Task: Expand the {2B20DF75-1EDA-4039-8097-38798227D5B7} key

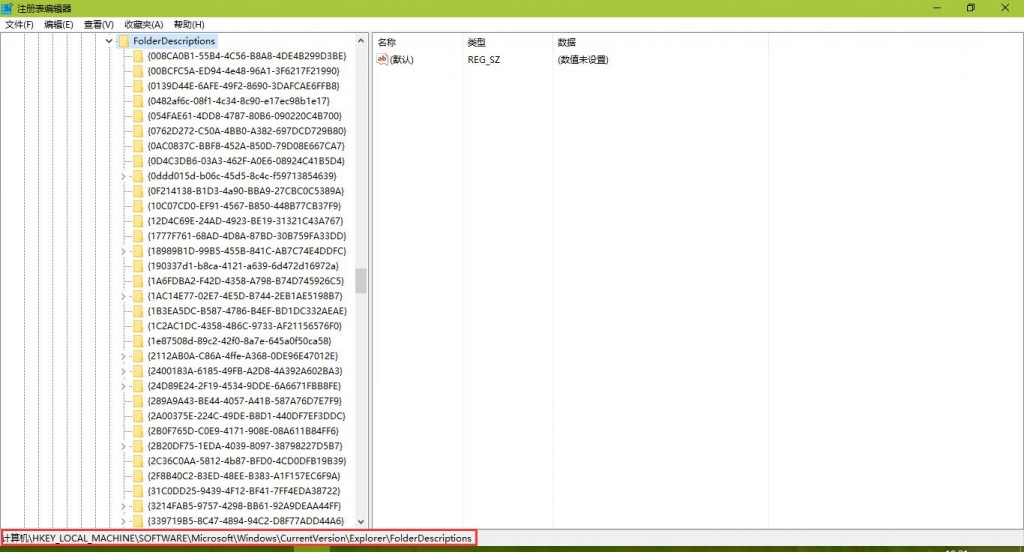Action: point(123,446)
